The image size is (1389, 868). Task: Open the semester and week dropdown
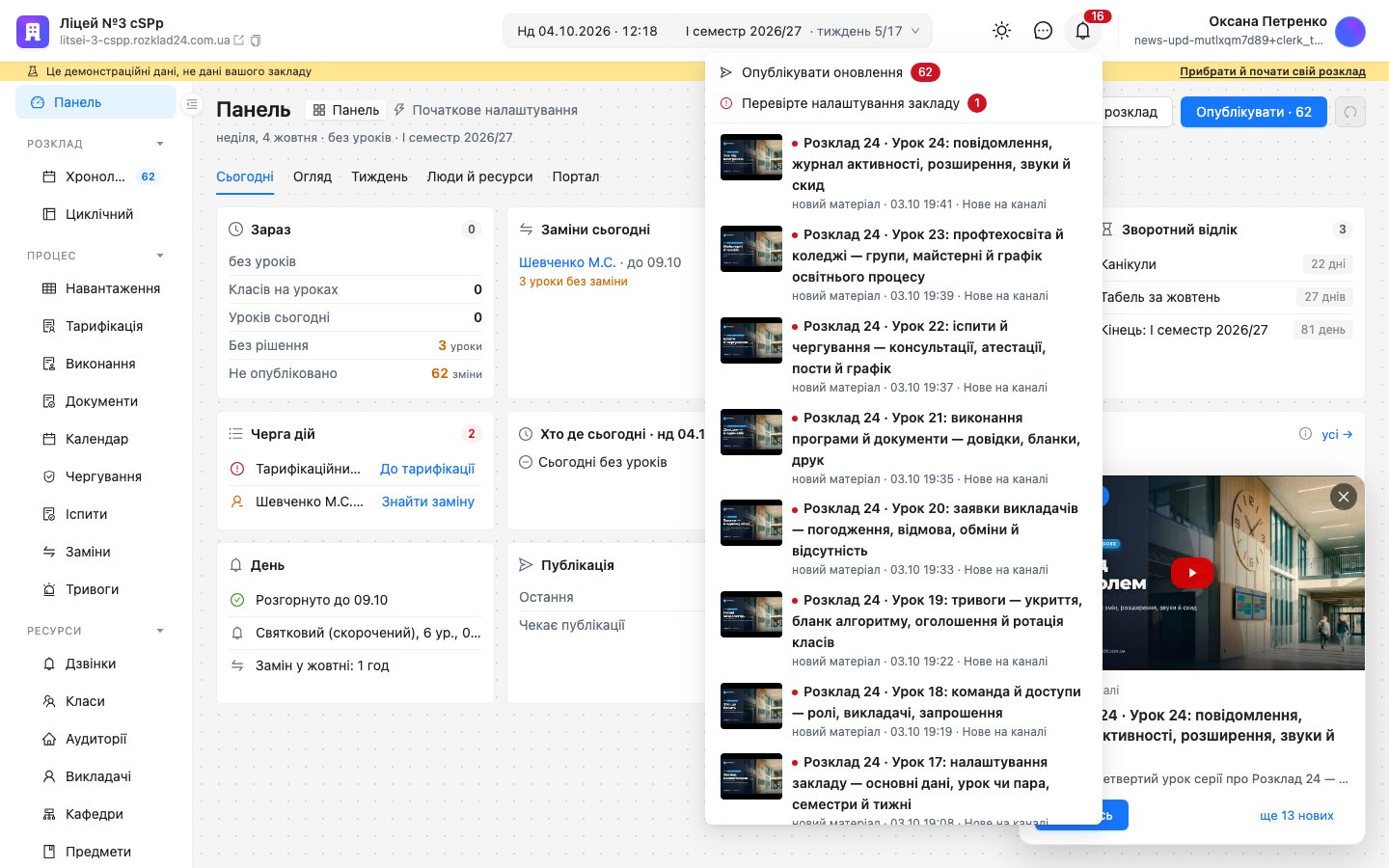point(803,31)
